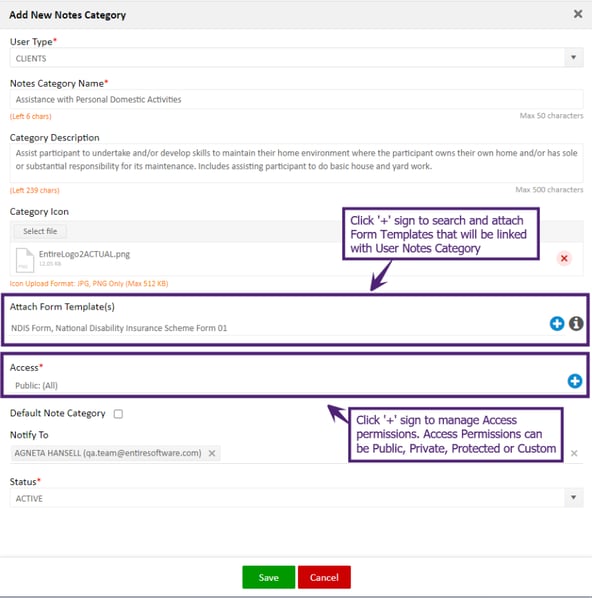
Task: Click the Access field showing Public: (All)
Action: coord(286,385)
